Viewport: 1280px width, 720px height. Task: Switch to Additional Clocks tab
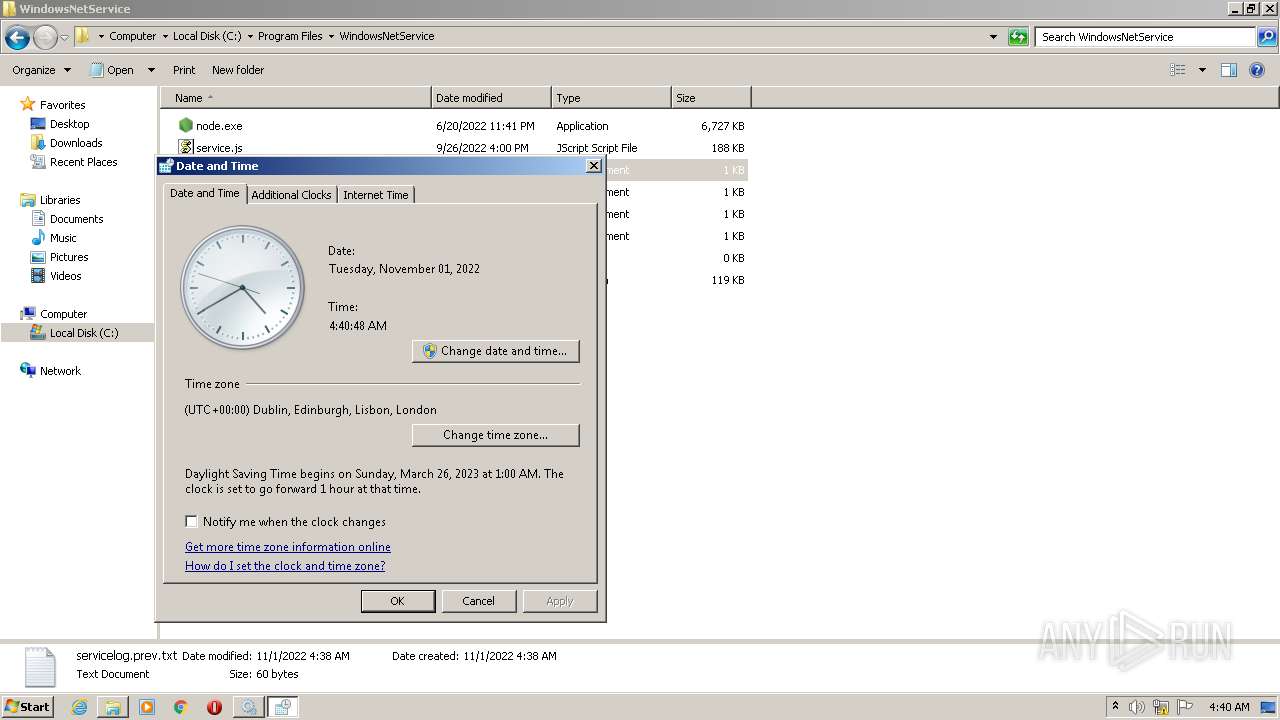(291, 195)
